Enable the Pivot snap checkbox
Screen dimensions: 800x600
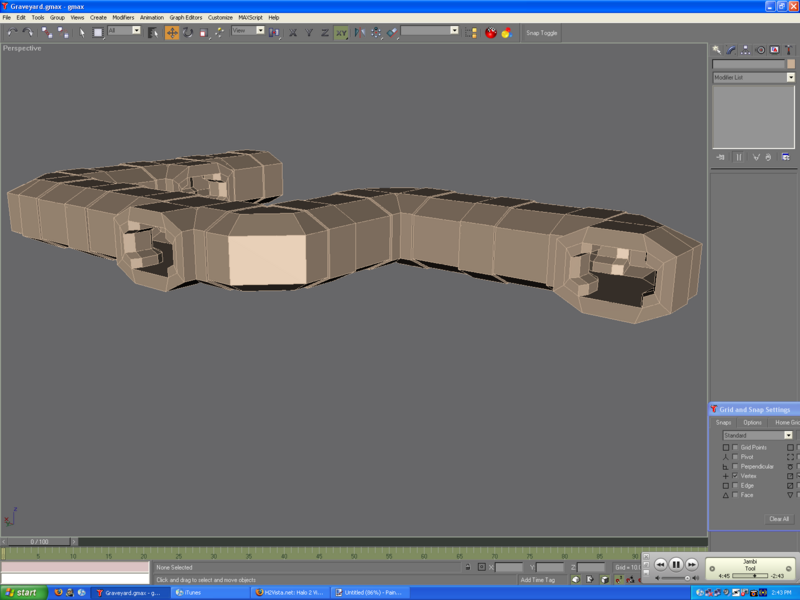tap(735, 457)
